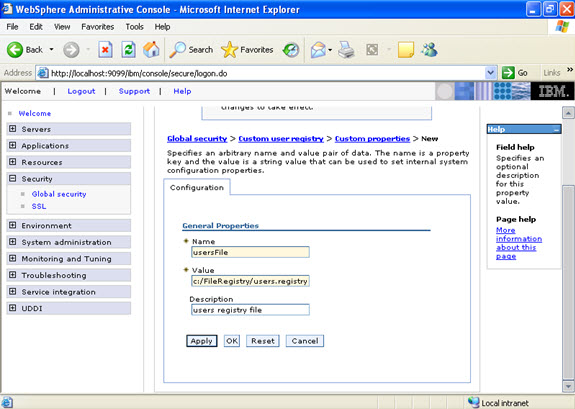The width and height of the screenshot is (575, 409).
Task: Click the Logout link
Action: click(x=81, y=91)
